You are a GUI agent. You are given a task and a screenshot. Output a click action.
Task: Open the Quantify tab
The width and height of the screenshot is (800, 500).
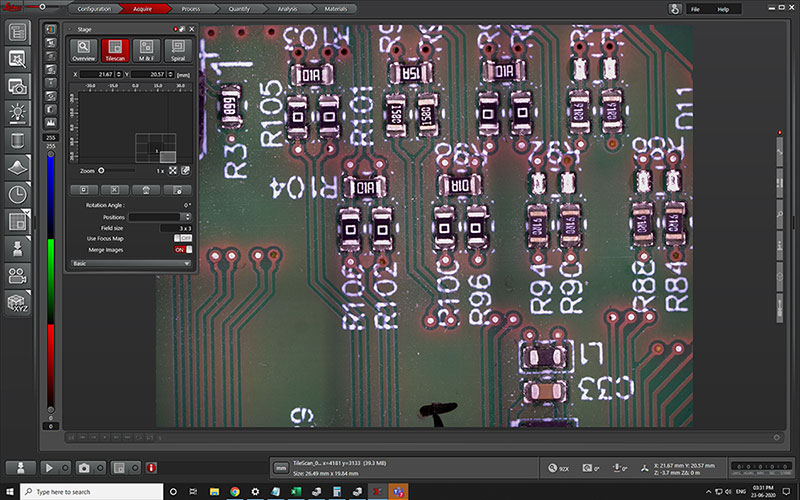pos(238,9)
